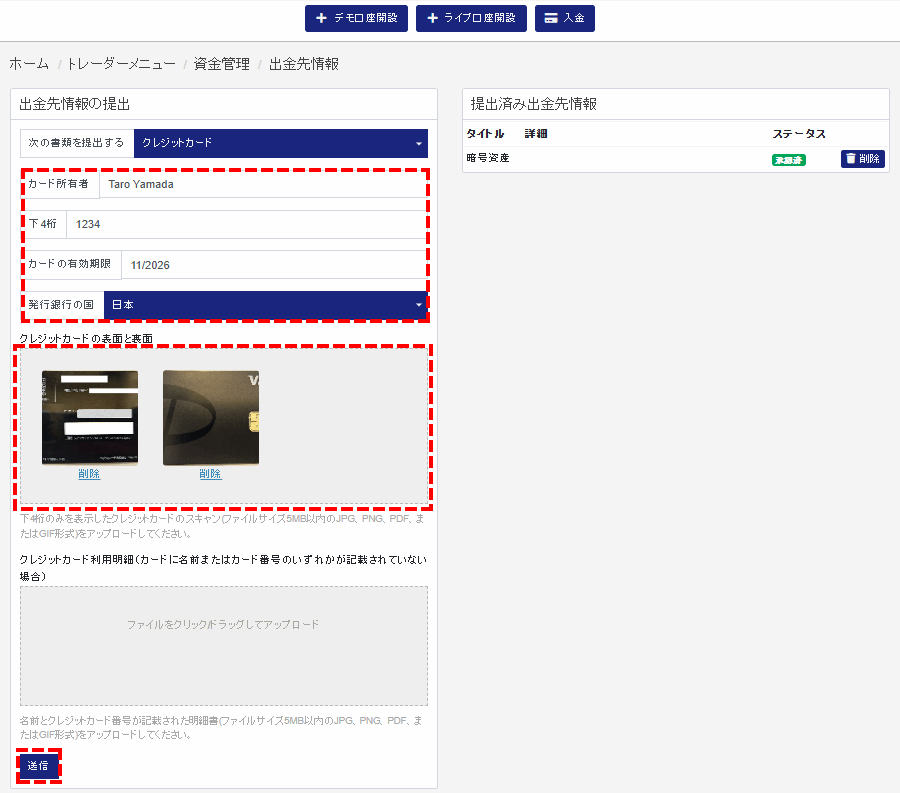Open 資金管理 breadcrumb

click(x=222, y=64)
